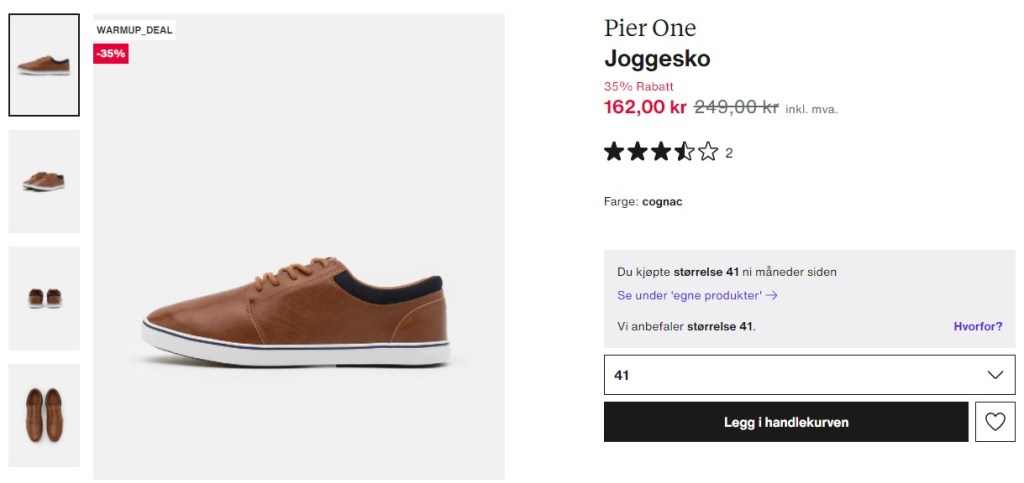The image size is (1024, 483).
Task: View the rear-view shoes thumbnail
Action: 44,298
